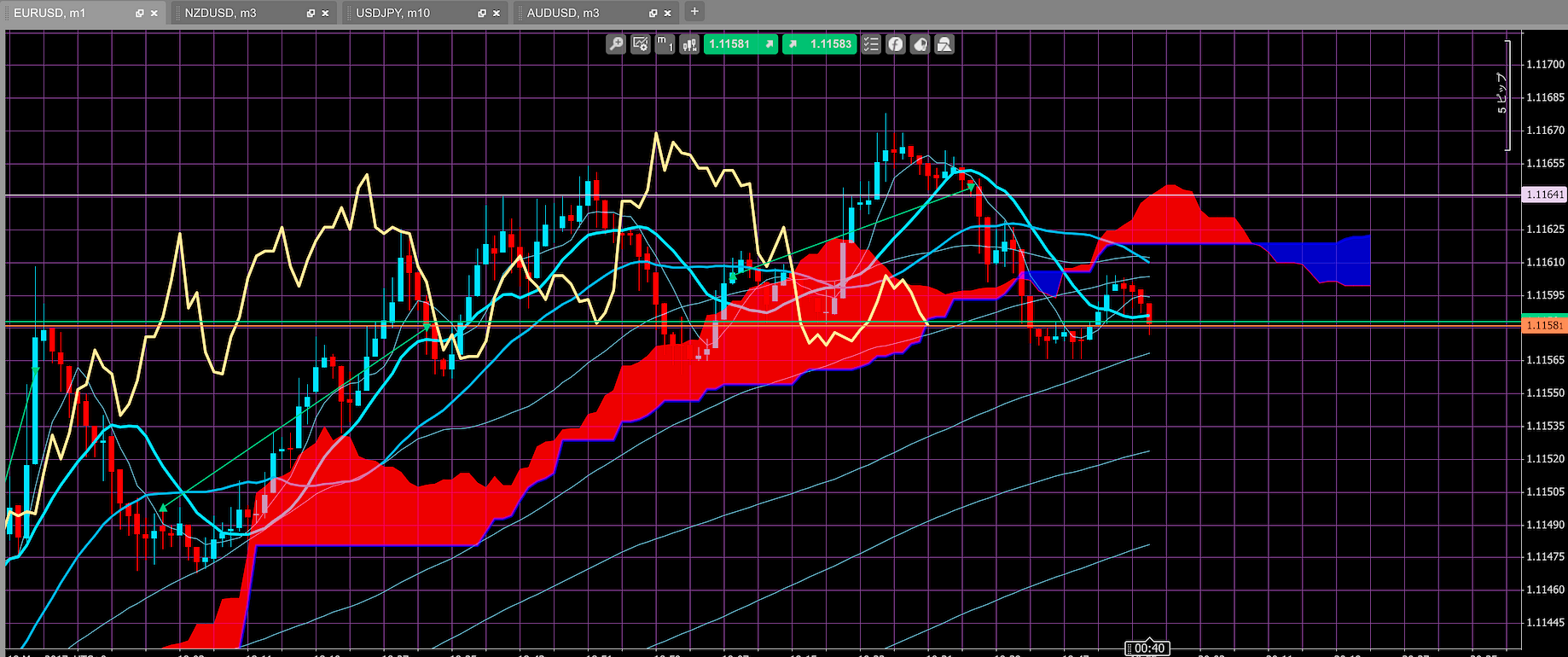Image resolution: width=1568 pixels, height=657 pixels.
Task: Detach the USDJPY tab into a window
Action: pyautogui.click(x=482, y=14)
